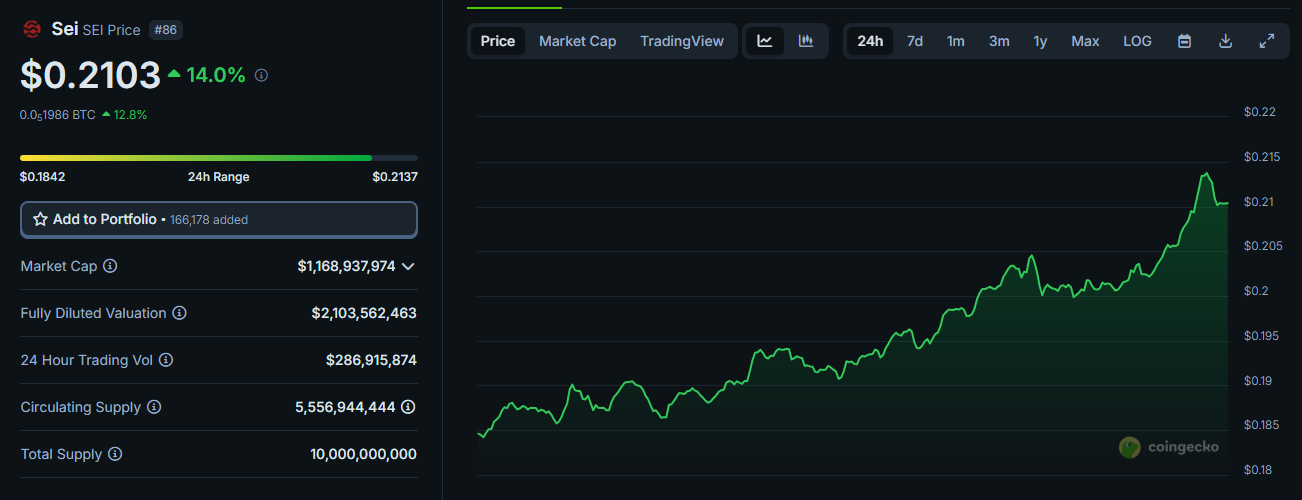
Task: Click the $0.22 axis label
Action: pyautogui.click(x=1259, y=112)
